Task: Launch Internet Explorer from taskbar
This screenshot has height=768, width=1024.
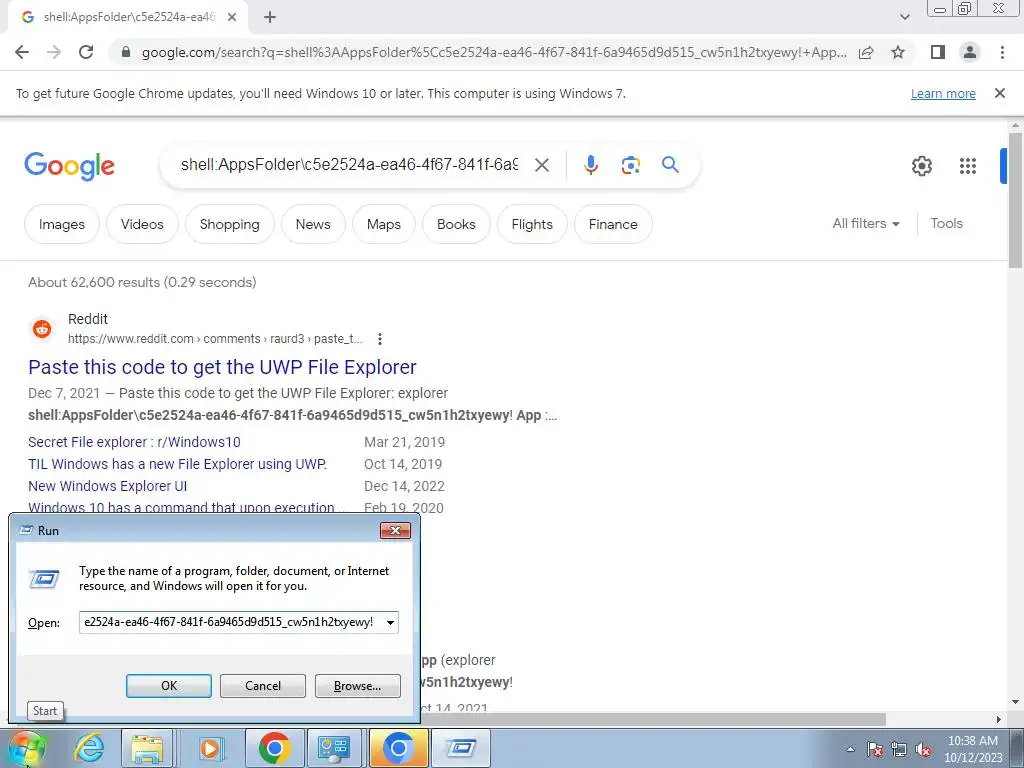Action: coord(89,748)
